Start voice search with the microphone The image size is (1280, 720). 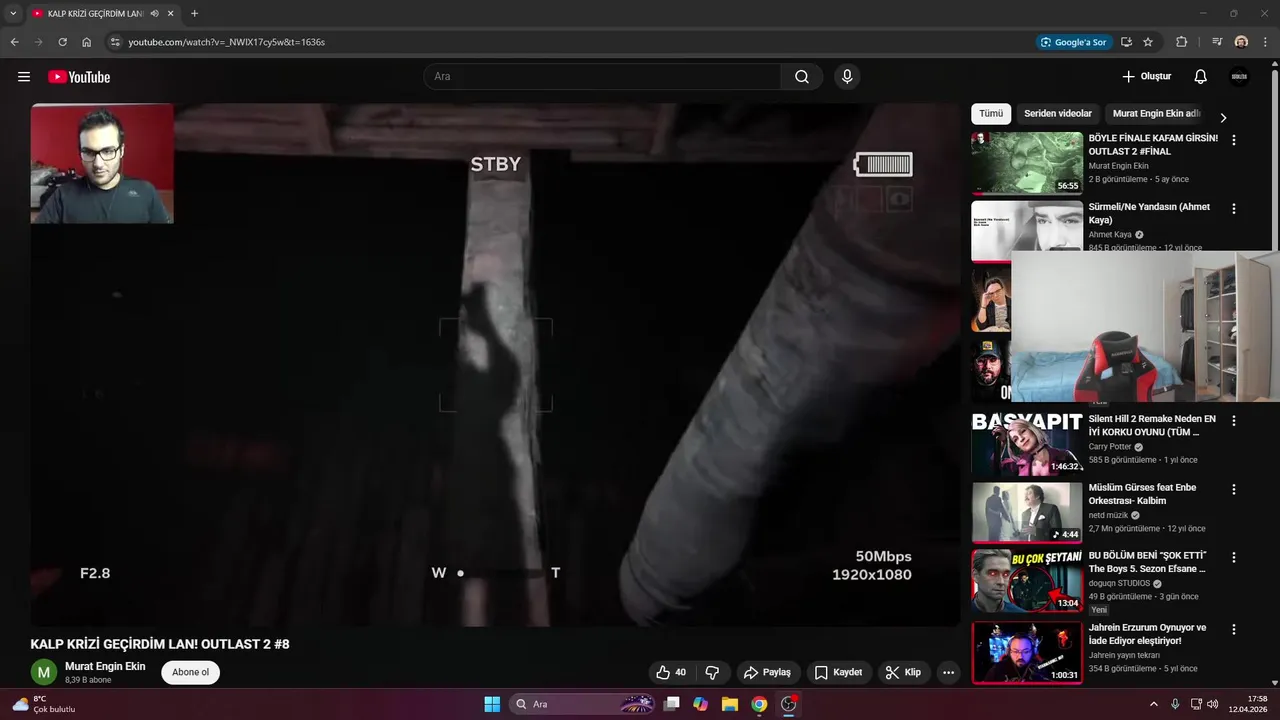click(x=847, y=77)
